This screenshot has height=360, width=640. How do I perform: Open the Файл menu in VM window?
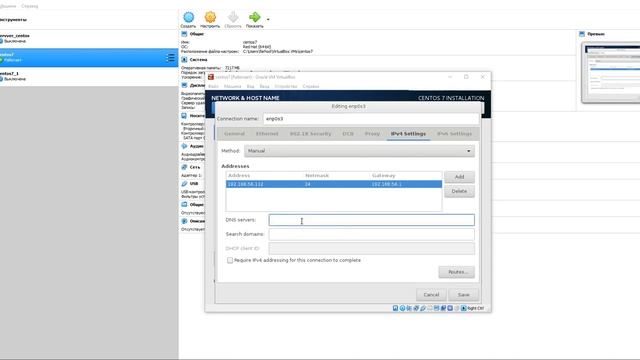point(213,87)
